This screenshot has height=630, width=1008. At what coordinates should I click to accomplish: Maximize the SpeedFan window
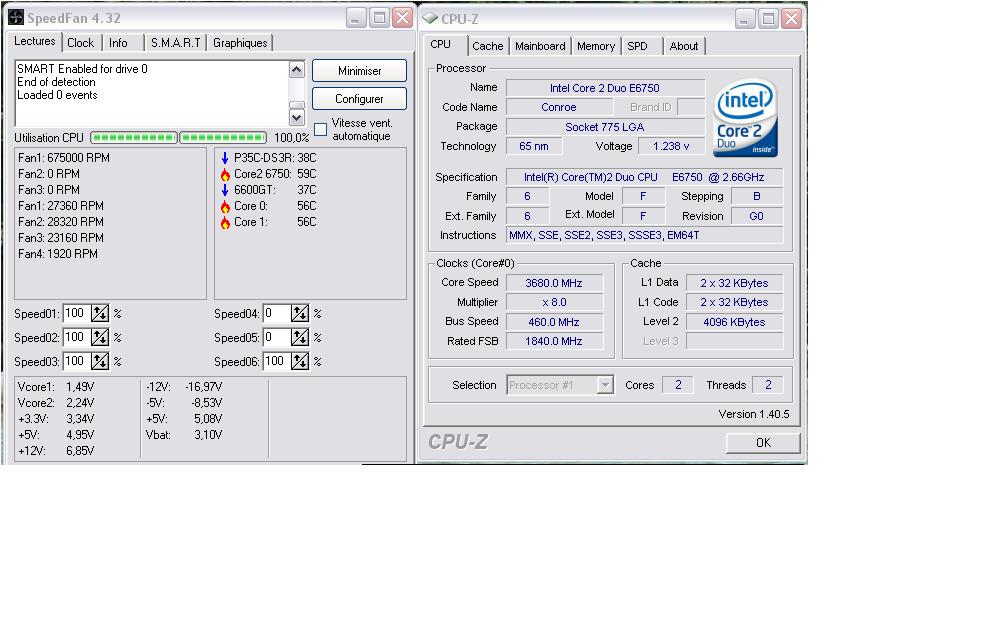pyautogui.click(x=379, y=18)
